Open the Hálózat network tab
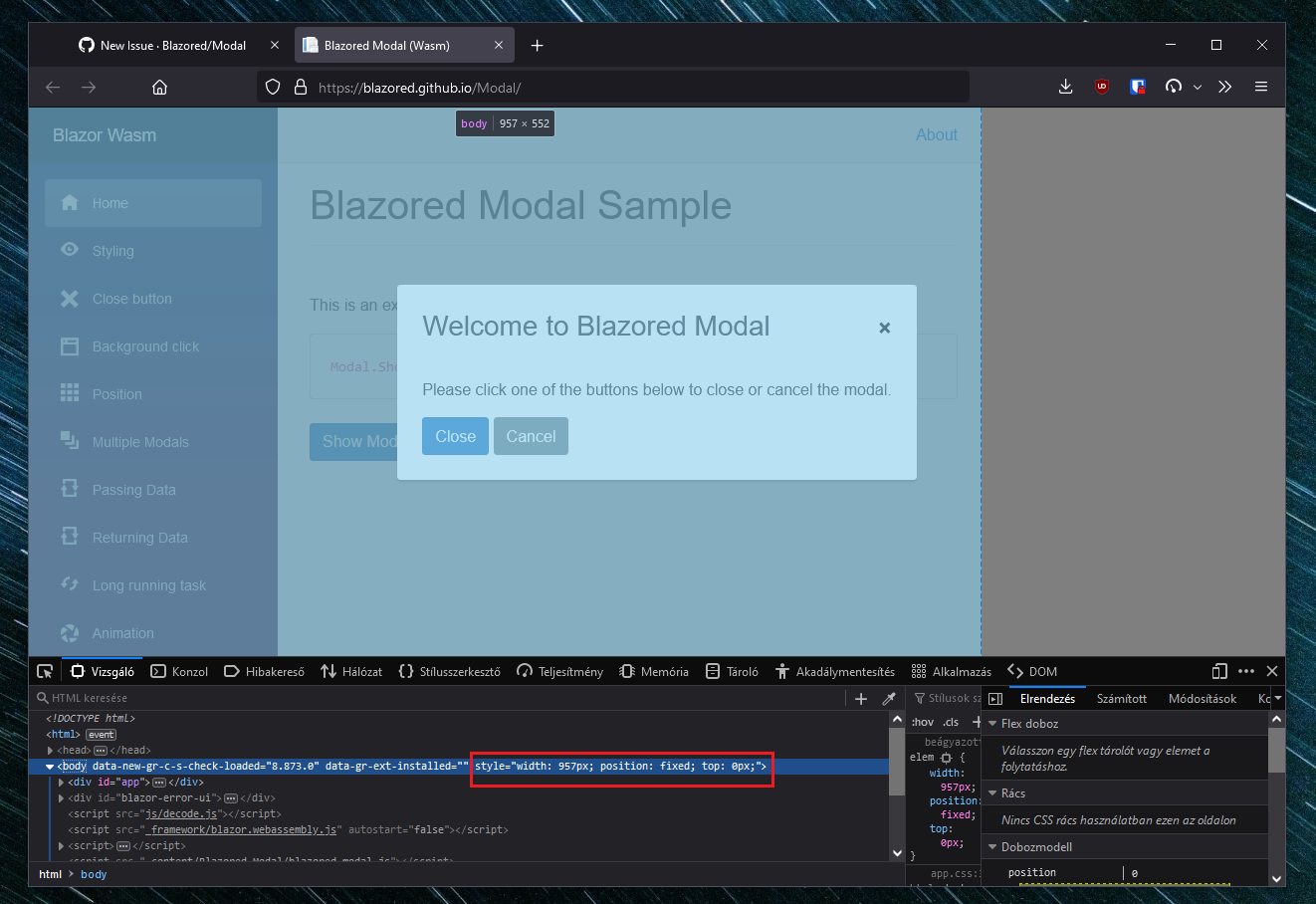The height and width of the screenshot is (904, 1316). click(351, 672)
